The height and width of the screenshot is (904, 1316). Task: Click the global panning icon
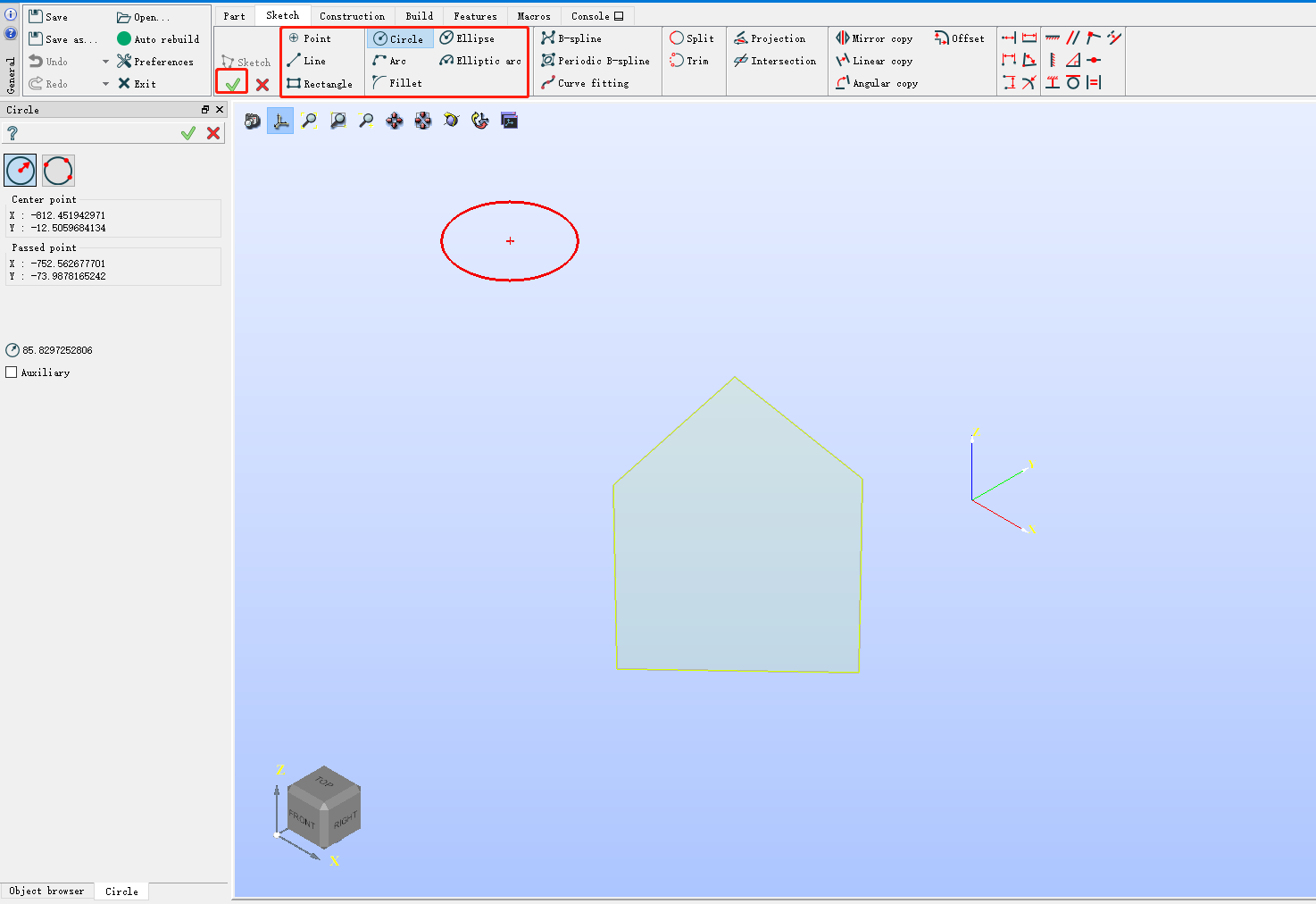click(423, 121)
